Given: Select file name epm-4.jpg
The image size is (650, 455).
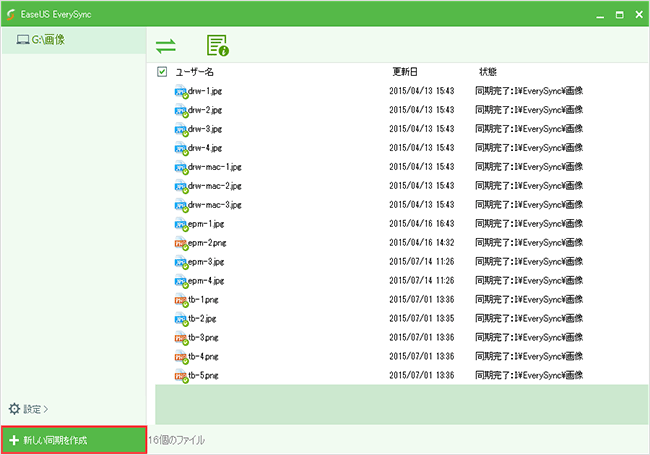Looking at the screenshot, I should 206,281.
